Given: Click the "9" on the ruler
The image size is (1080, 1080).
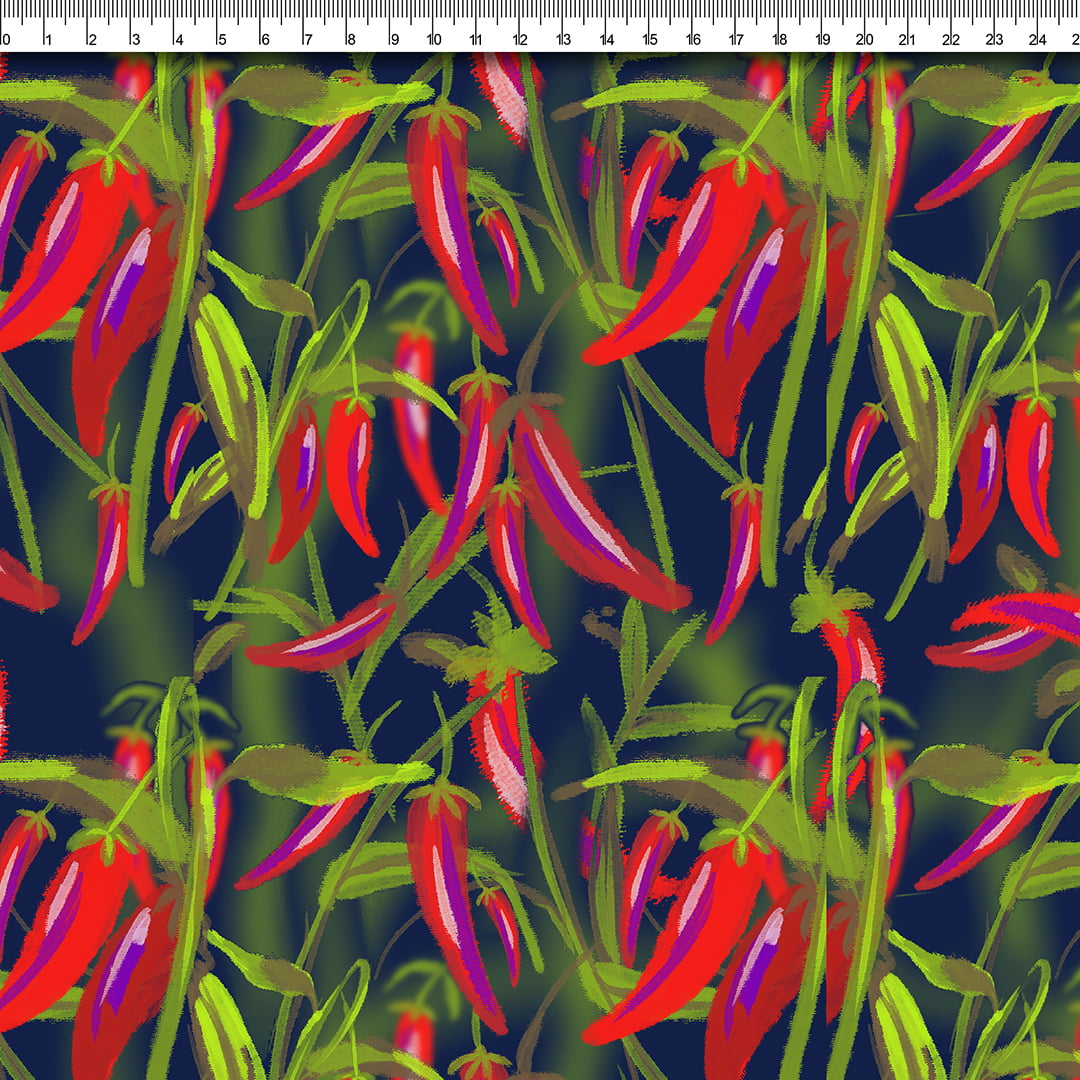Looking at the screenshot, I should pos(394,39).
